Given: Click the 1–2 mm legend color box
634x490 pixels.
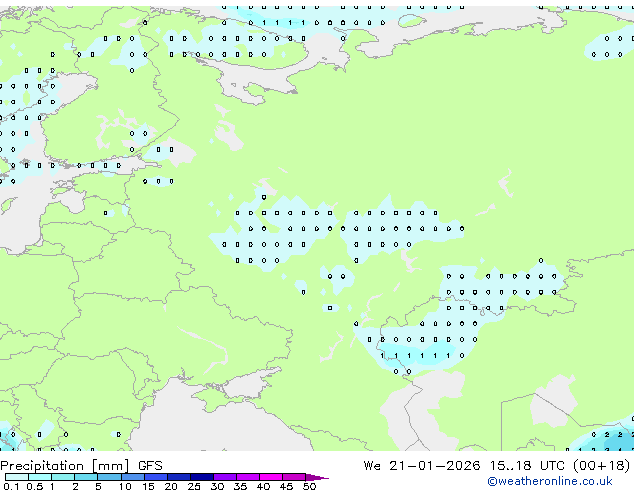Looking at the screenshot, I should (x=63, y=477).
